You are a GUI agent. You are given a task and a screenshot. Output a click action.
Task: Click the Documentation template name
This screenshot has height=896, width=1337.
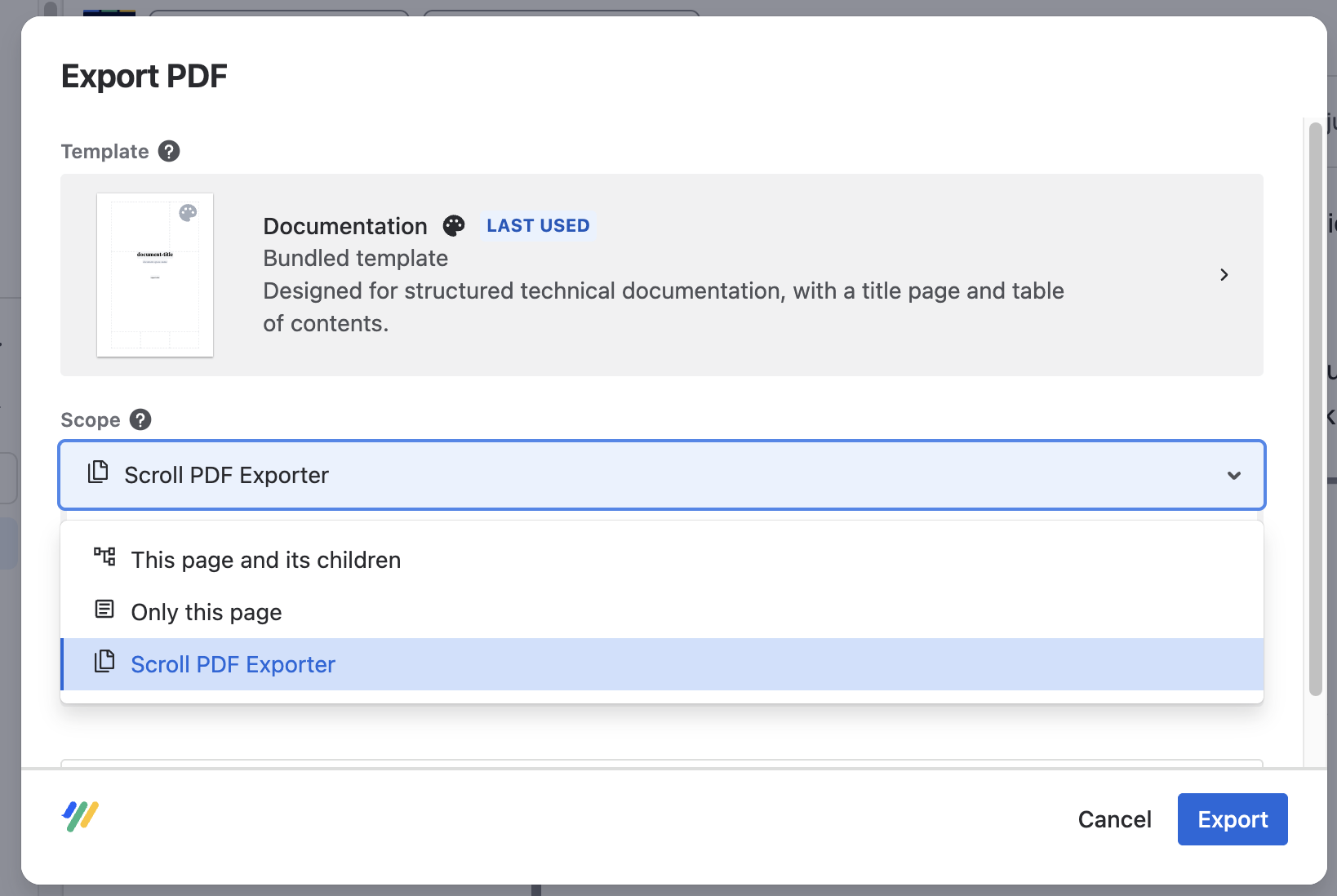coord(344,226)
